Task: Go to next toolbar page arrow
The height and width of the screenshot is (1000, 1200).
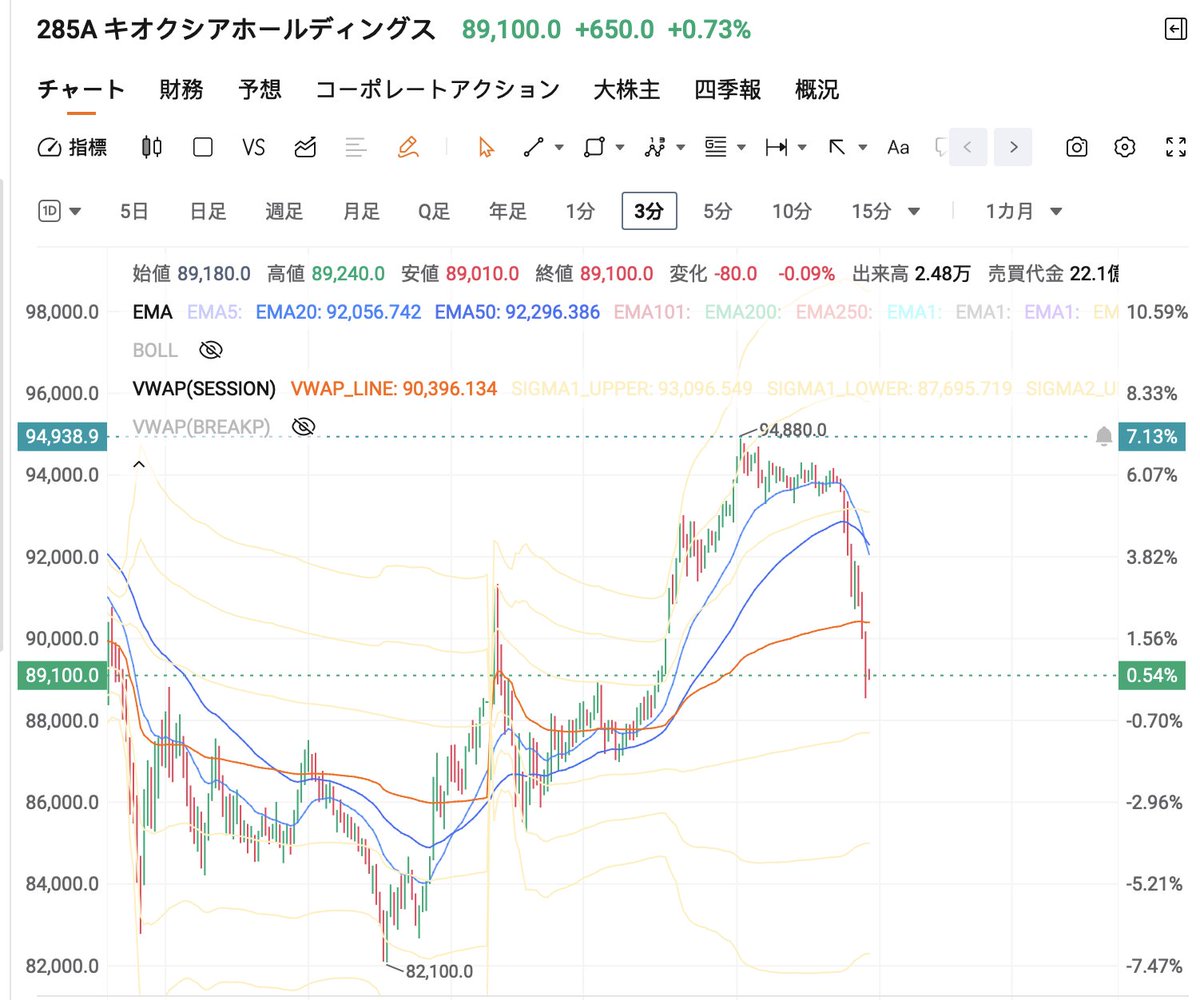Action: 1014,148
